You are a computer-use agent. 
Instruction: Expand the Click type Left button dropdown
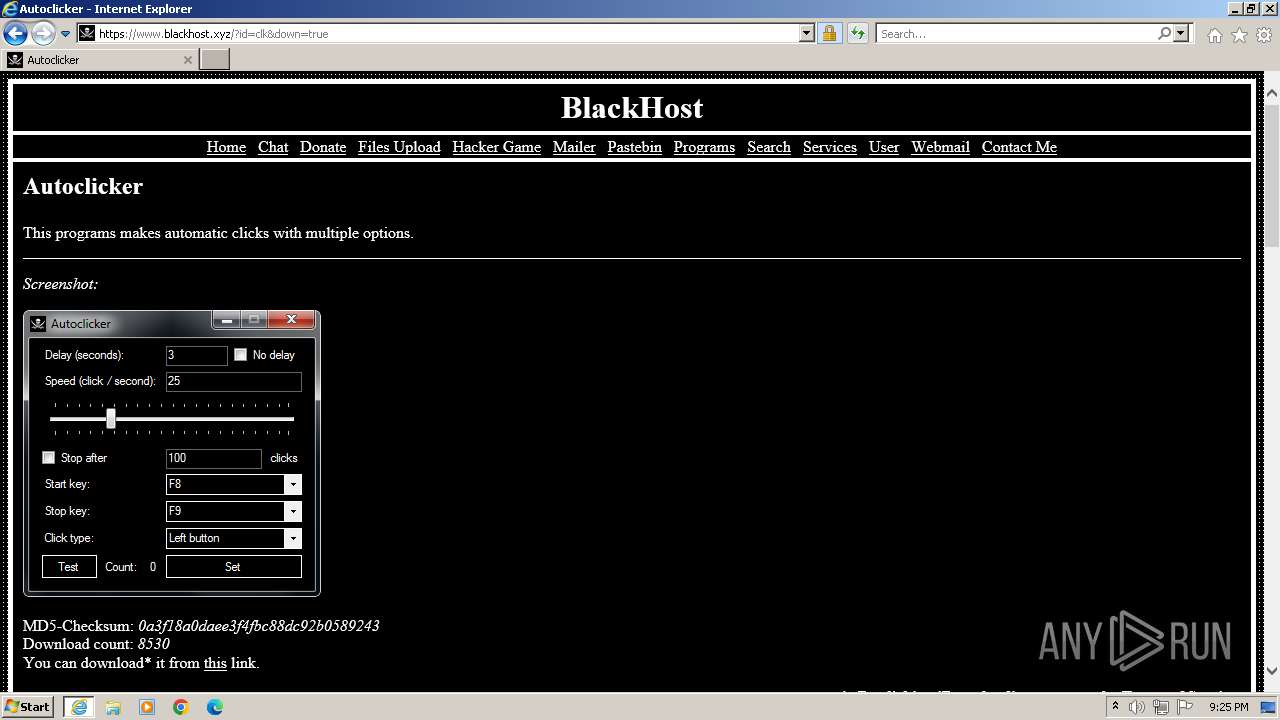[x=292, y=538]
